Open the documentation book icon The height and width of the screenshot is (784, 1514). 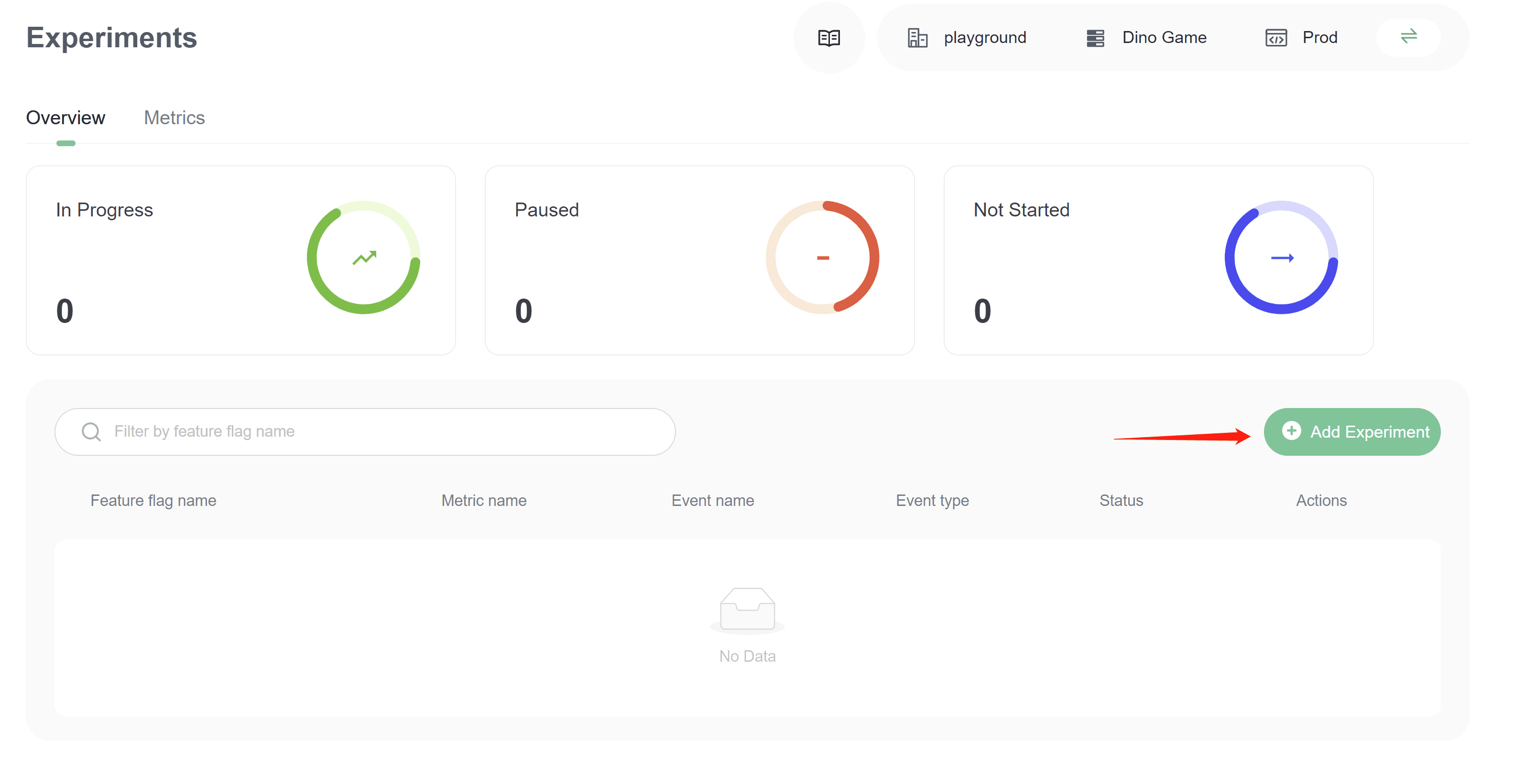coord(828,38)
